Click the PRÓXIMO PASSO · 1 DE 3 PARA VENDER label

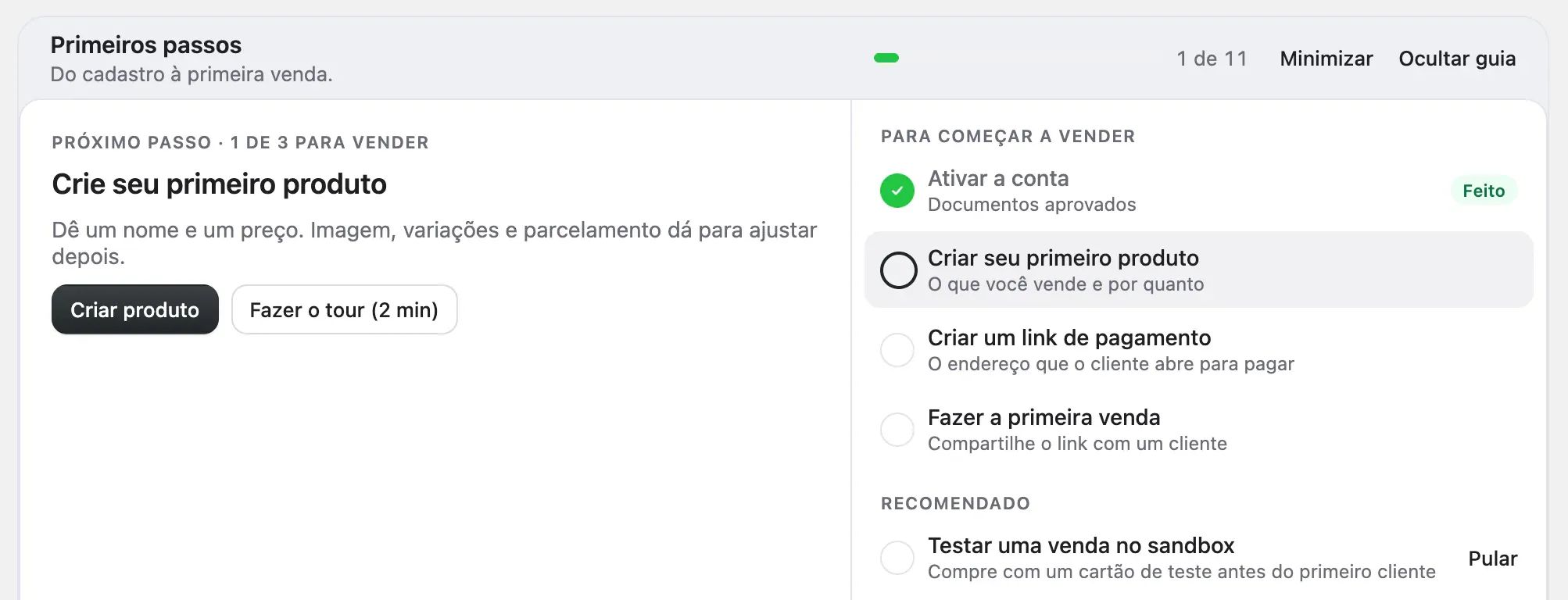point(241,142)
